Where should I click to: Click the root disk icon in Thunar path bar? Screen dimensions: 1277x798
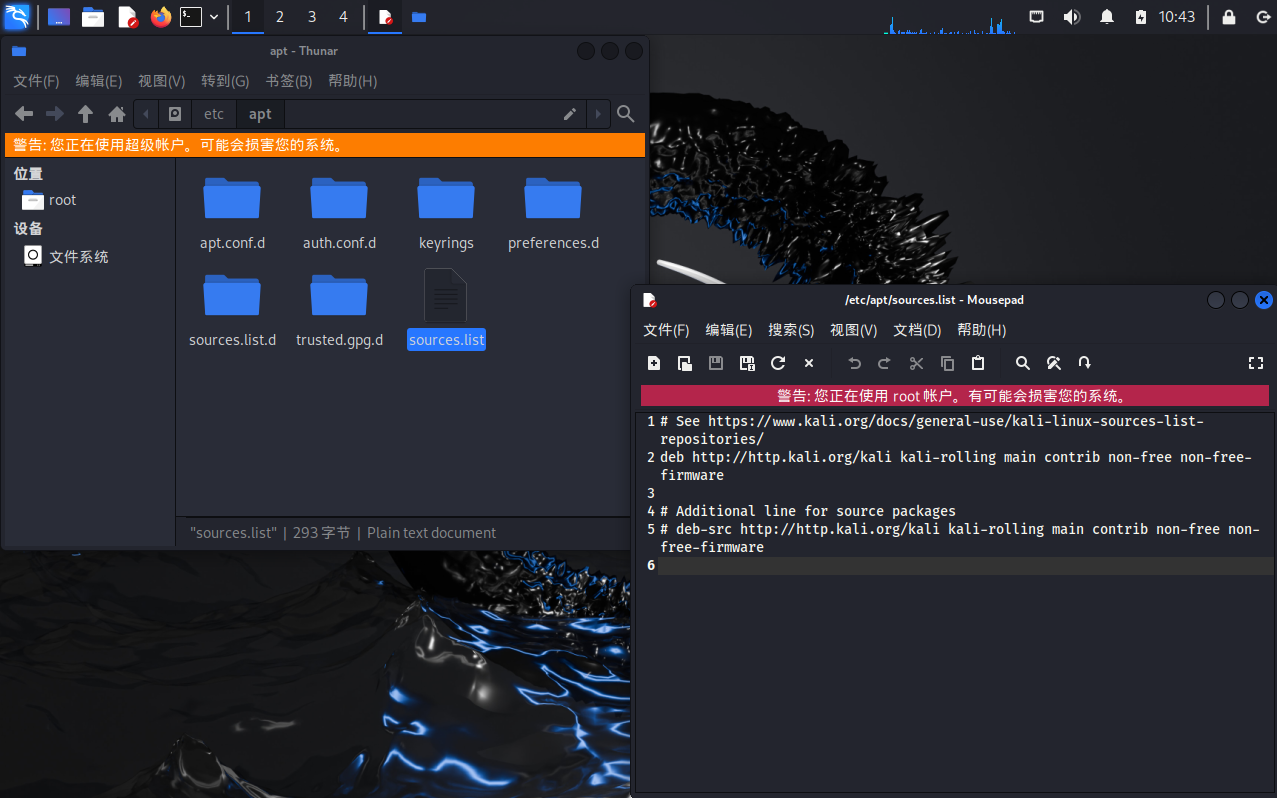tap(175, 114)
